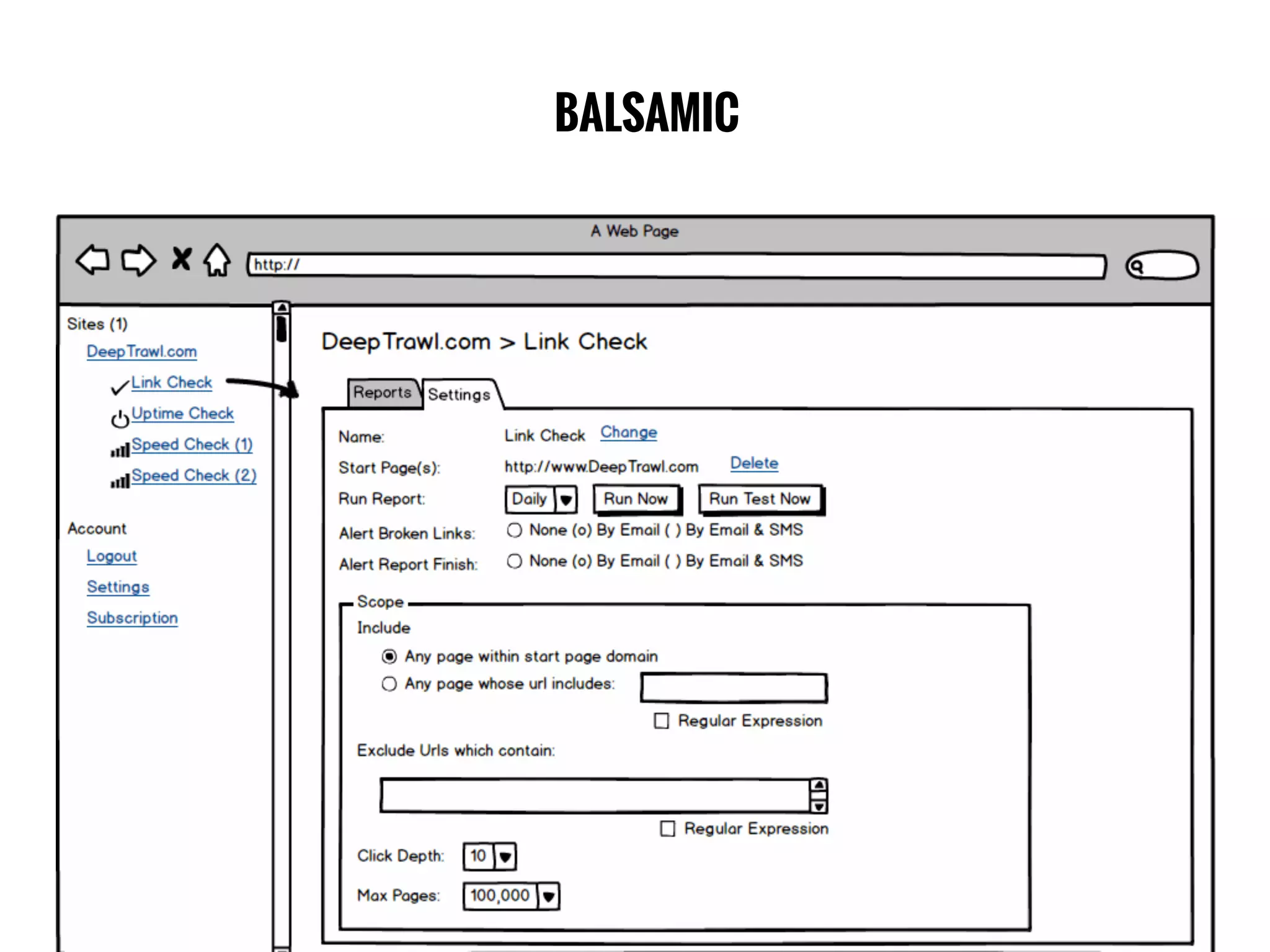Click the http:// address bar
This screenshot has height=952, width=1270.
[x=676, y=266]
